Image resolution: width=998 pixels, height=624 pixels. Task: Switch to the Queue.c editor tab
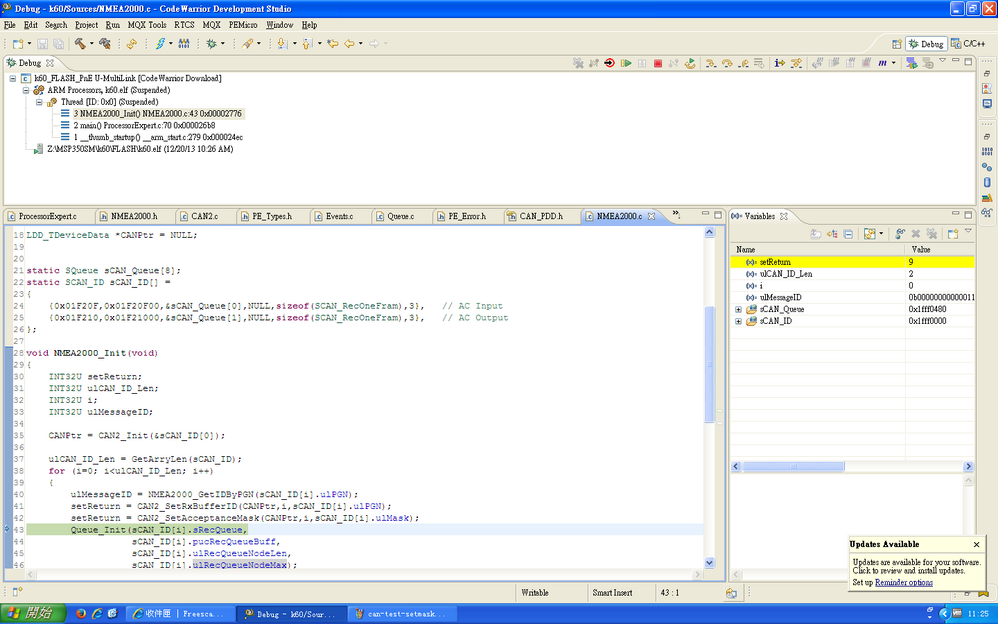(x=400, y=216)
